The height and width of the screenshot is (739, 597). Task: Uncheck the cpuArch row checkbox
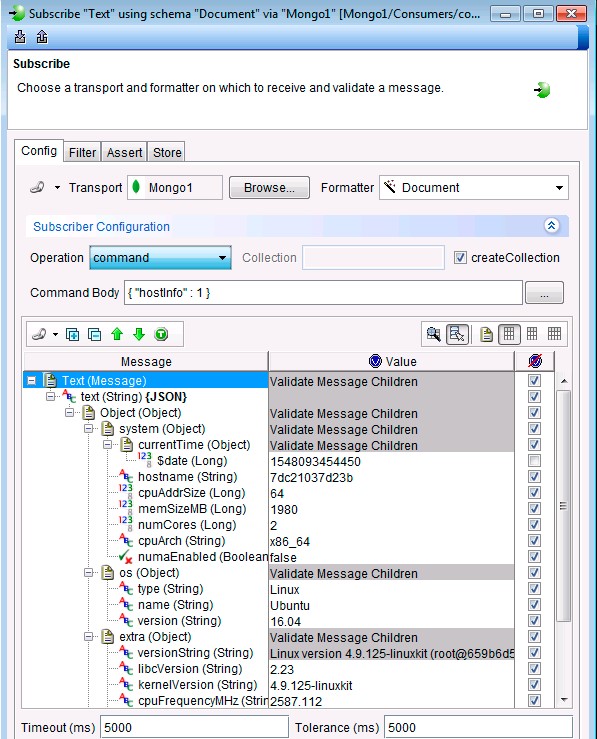(x=534, y=541)
